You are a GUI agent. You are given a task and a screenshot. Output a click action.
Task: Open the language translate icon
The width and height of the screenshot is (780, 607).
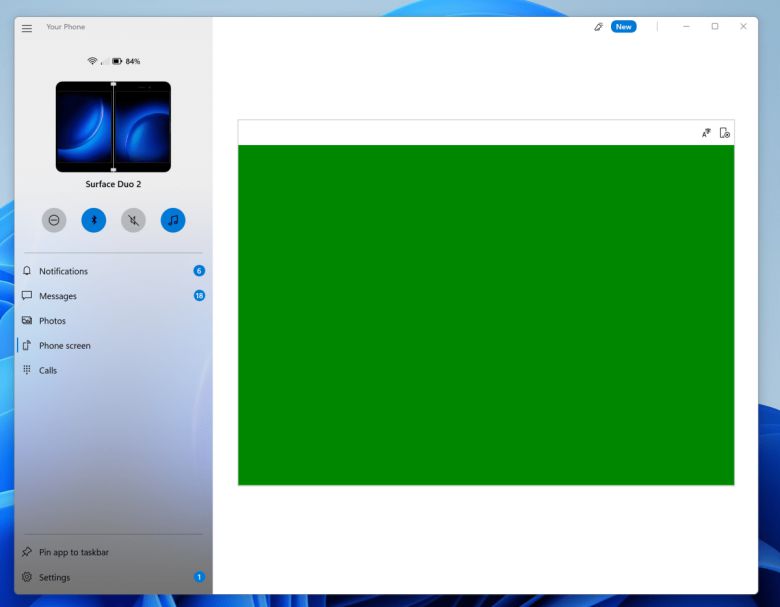(x=706, y=133)
